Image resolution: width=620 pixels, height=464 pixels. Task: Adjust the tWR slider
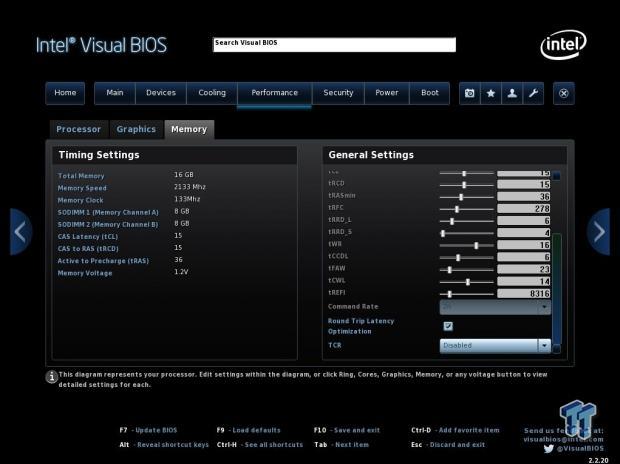click(x=467, y=246)
